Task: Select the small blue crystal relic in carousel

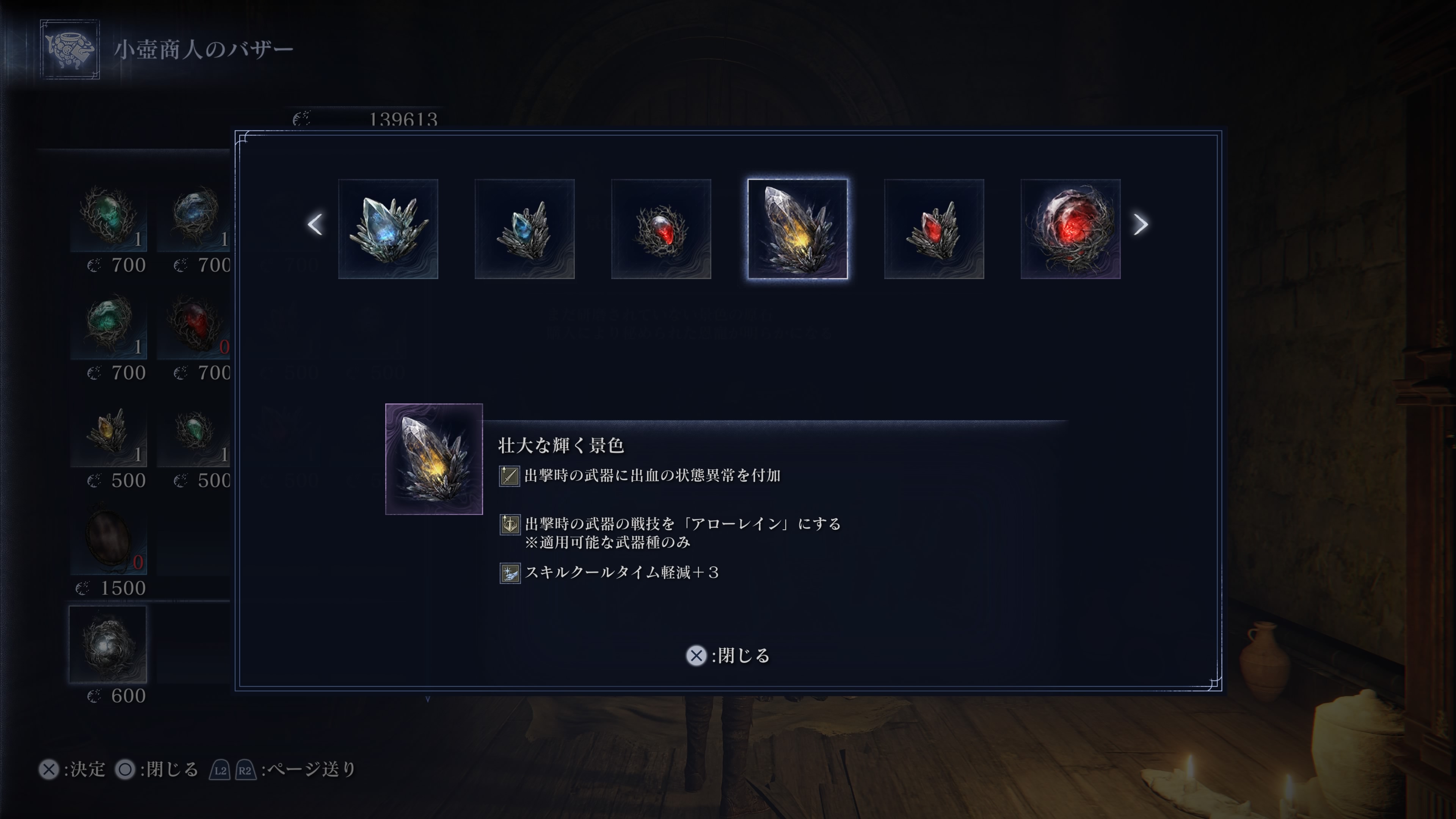Action: click(524, 229)
